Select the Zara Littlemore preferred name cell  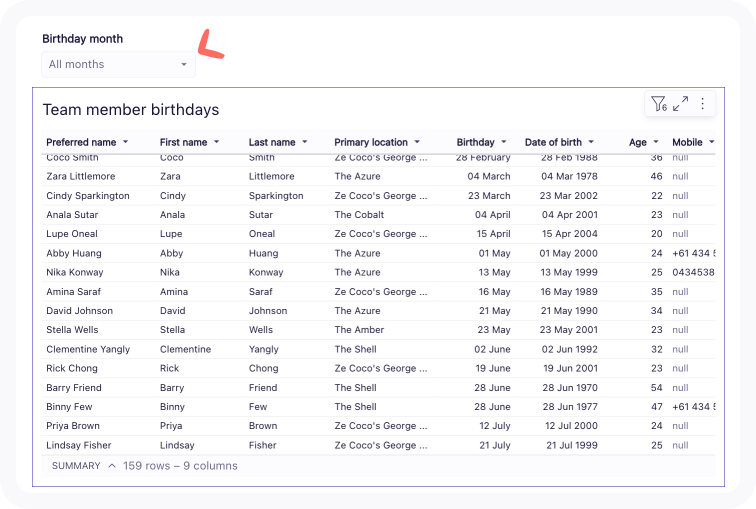tap(81, 176)
